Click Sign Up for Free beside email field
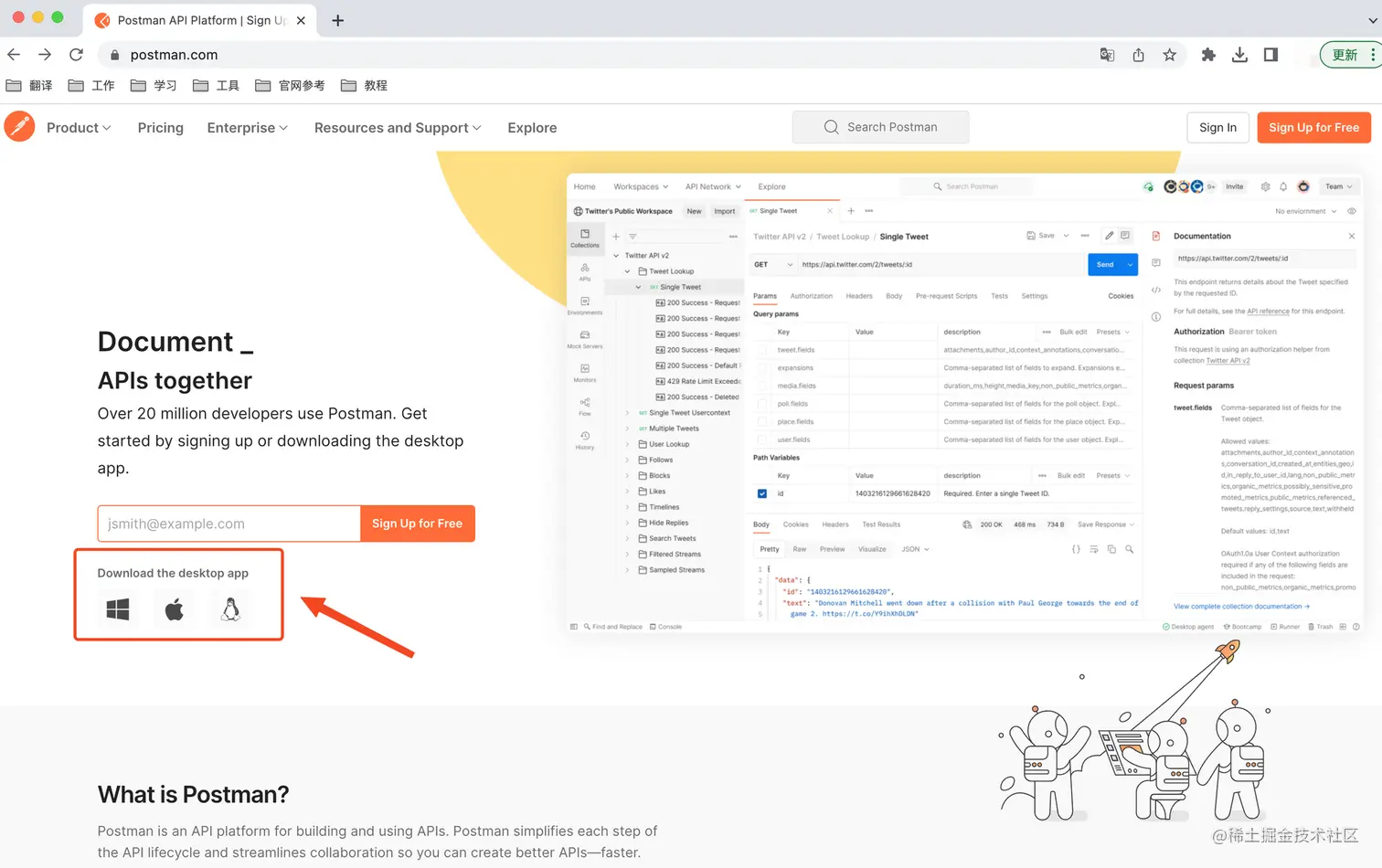1382x868 pixels. pos(418,524)
